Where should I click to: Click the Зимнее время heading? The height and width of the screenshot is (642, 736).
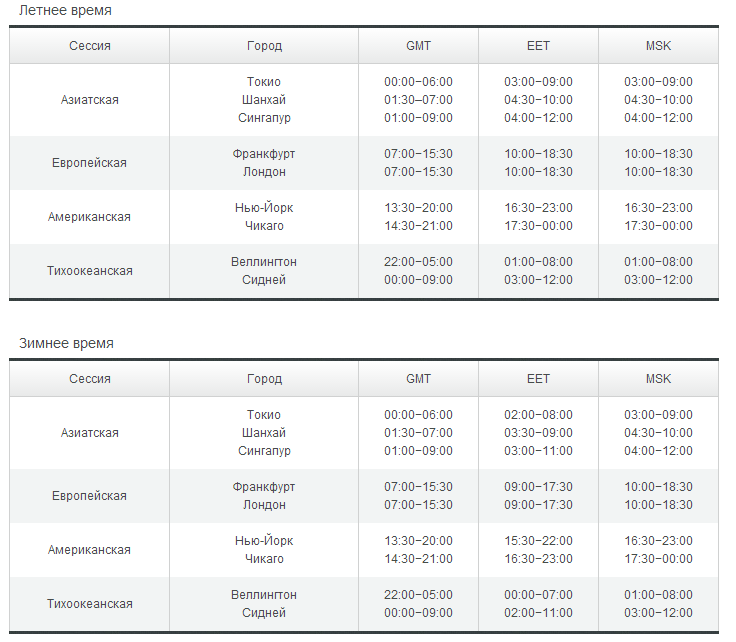click(66, 343)
